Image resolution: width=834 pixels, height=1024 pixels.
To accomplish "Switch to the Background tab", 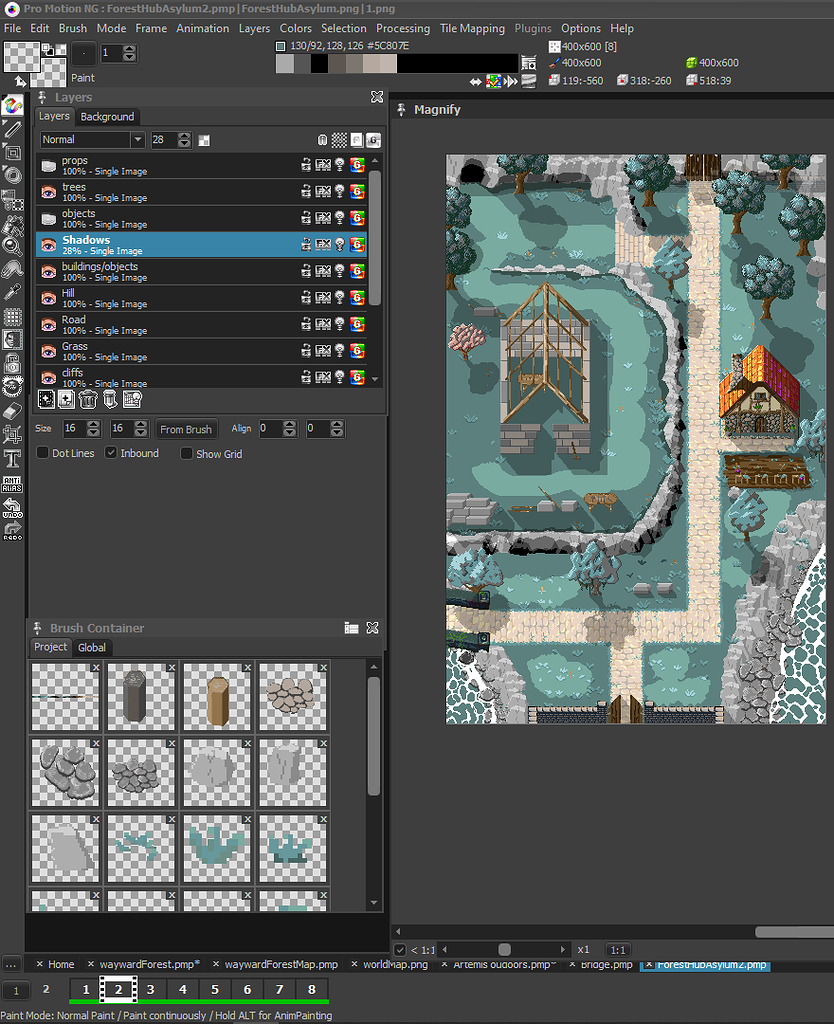I will coord(107,117).
